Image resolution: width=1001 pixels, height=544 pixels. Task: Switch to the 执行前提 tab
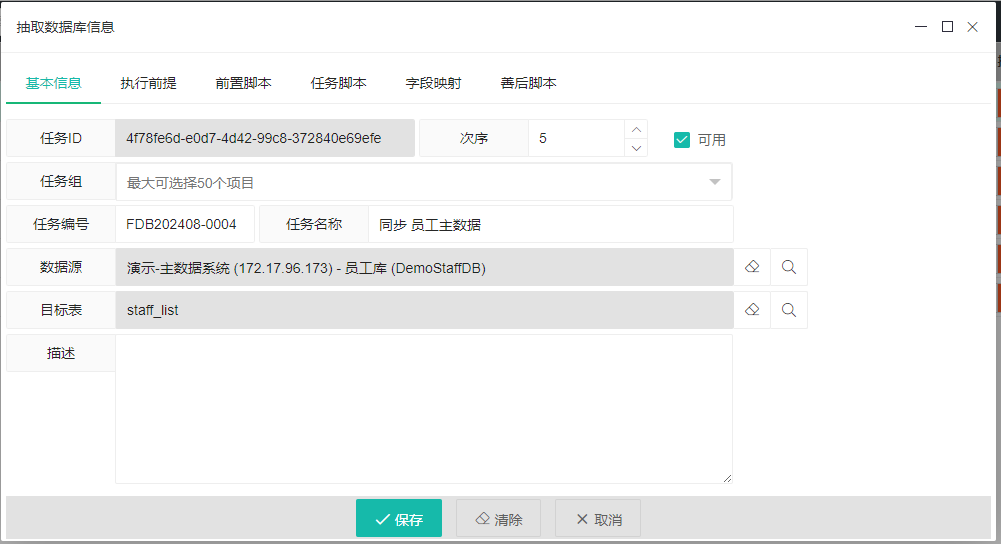click(149, 83)
